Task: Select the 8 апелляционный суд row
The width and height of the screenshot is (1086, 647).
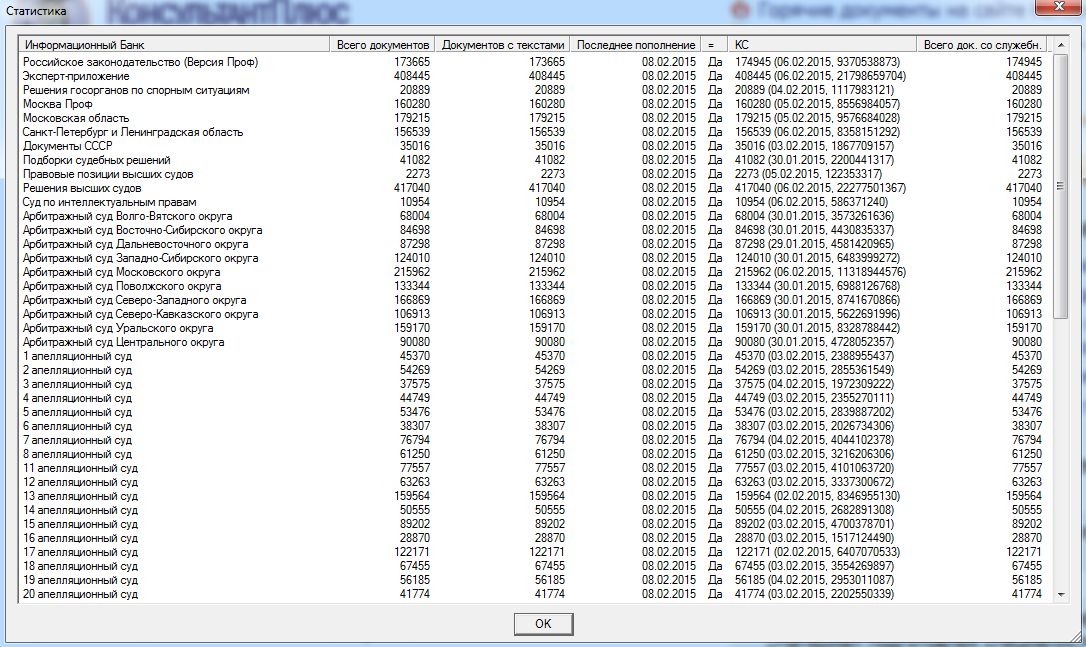Action: tap(533, 453)
